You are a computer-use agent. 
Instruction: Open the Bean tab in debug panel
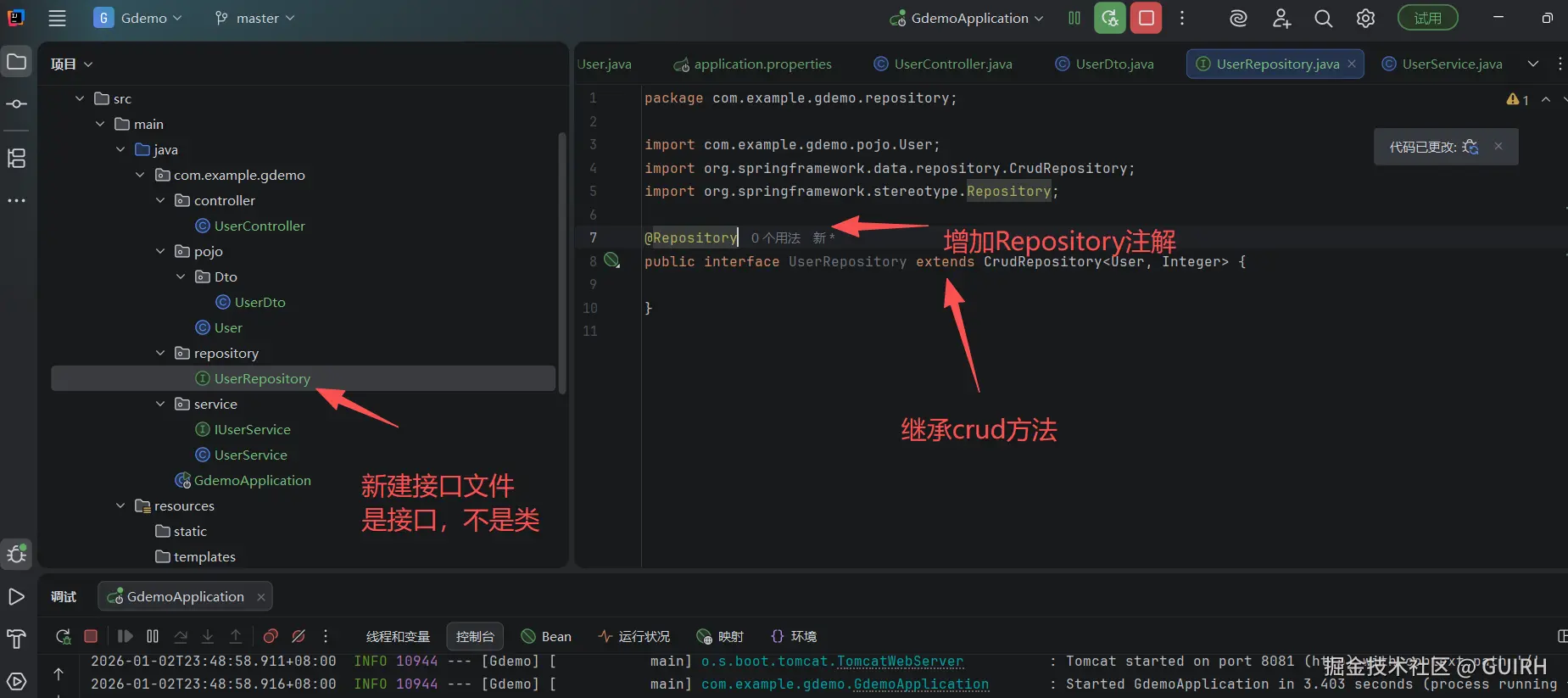pos(546,636)
